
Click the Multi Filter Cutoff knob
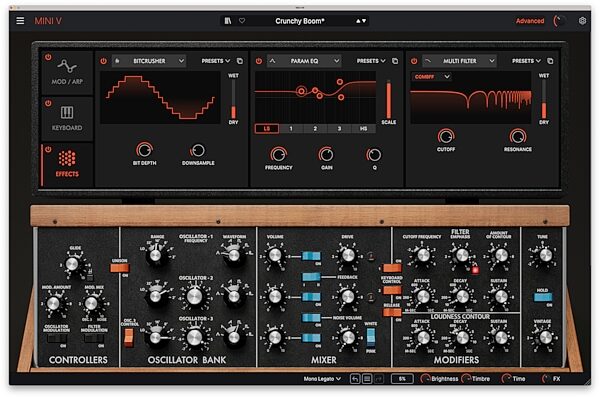pyautogui.click(x=446, y=136)
